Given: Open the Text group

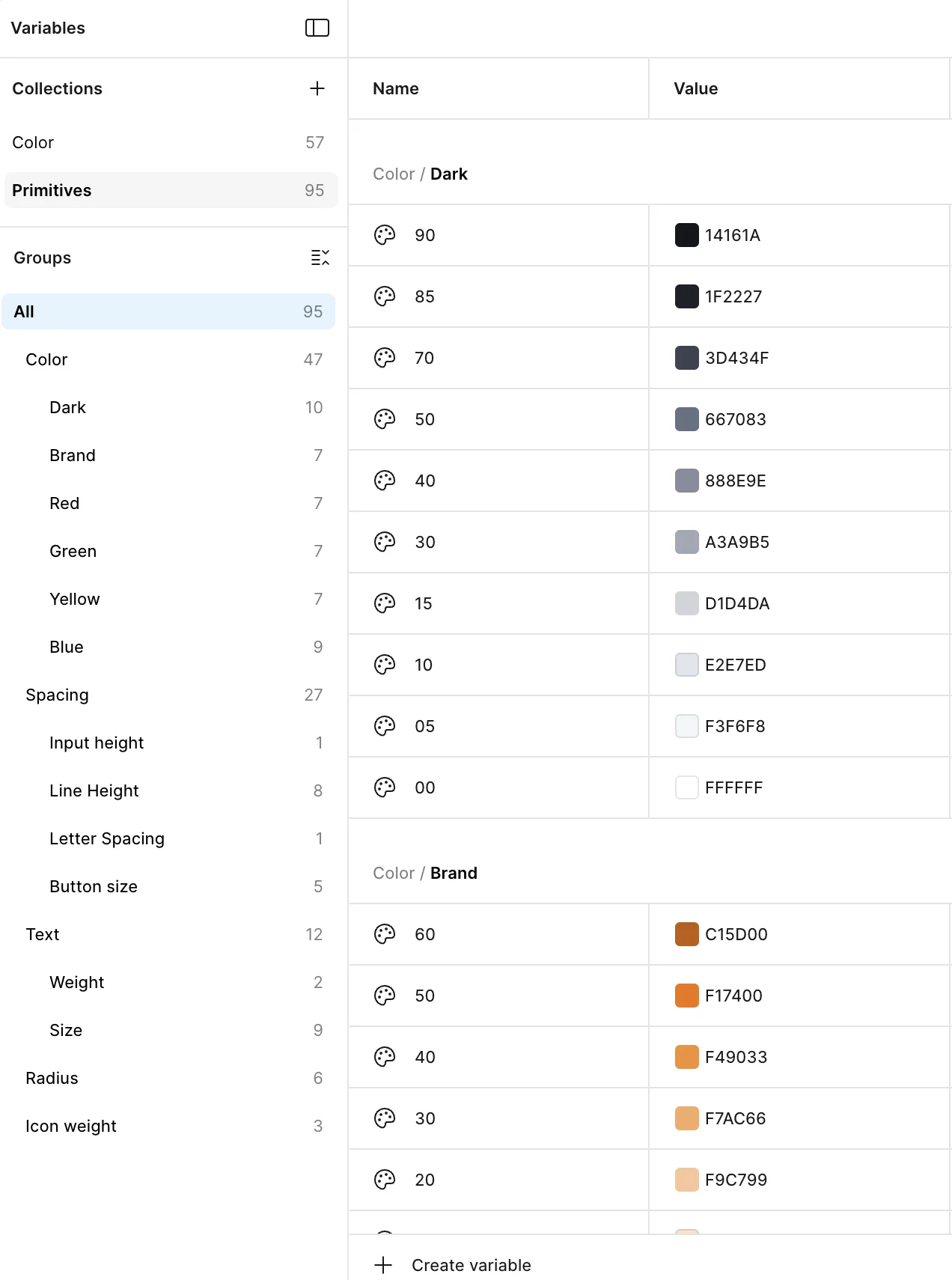Looking at the screenshot, I should coord(43,934).
